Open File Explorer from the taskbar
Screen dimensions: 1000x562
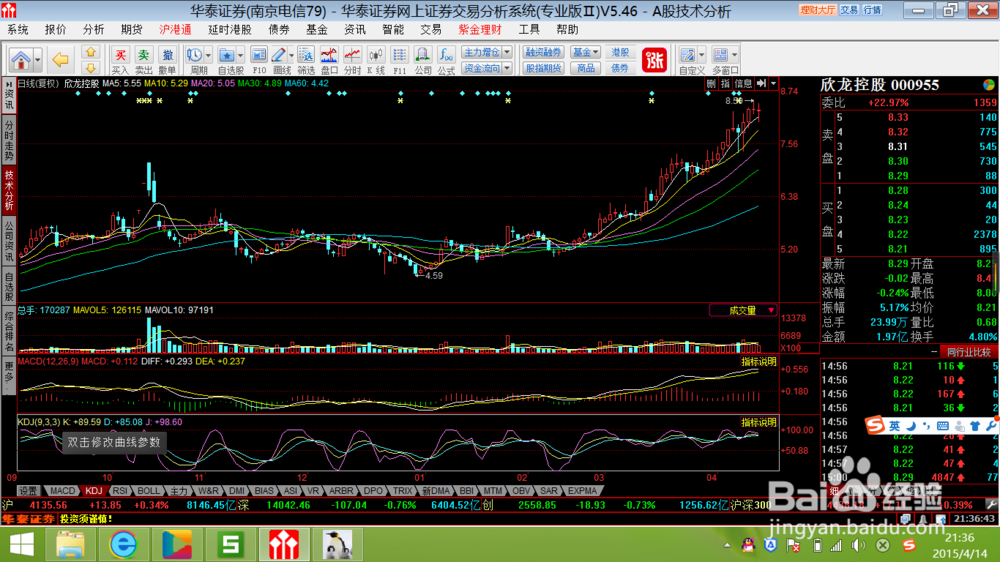coord(70,545)
